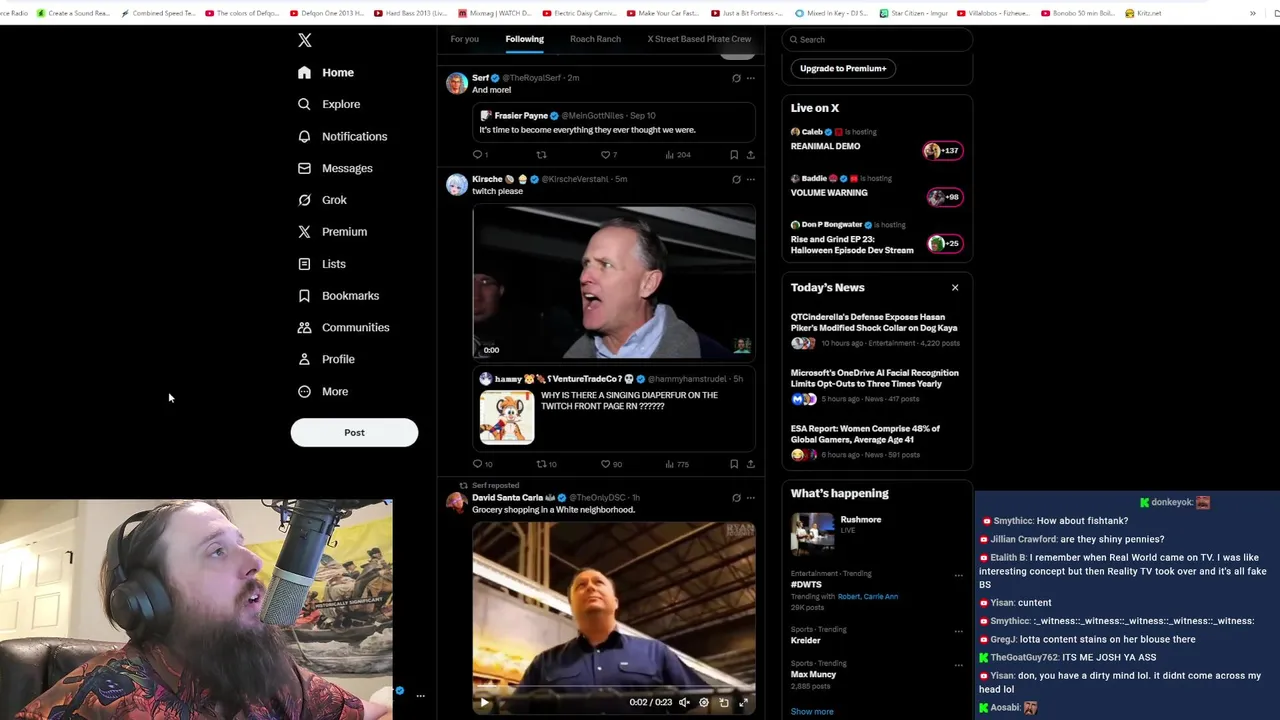Like Serf's post with 7 likes
The height and width of the screenshot is (720, 1280).
[608, 155]
